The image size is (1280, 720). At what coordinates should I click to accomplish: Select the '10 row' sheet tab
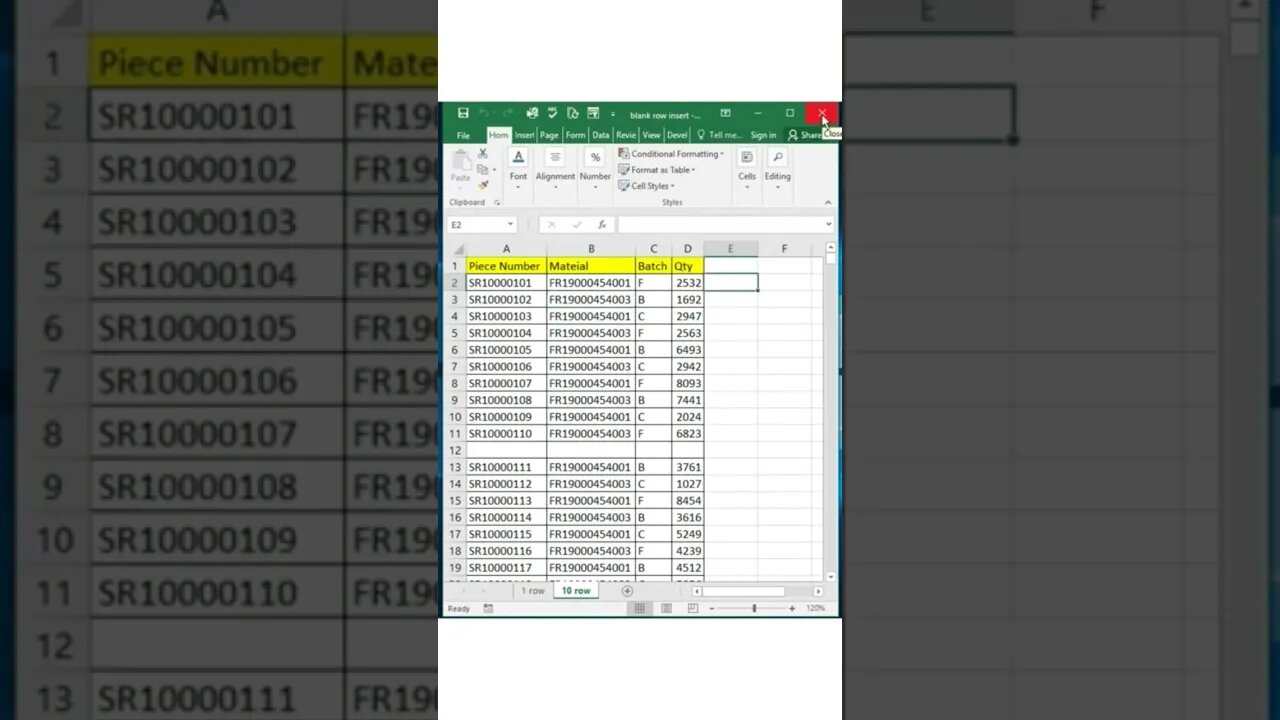pyautogui.click(x=576, y=591)
